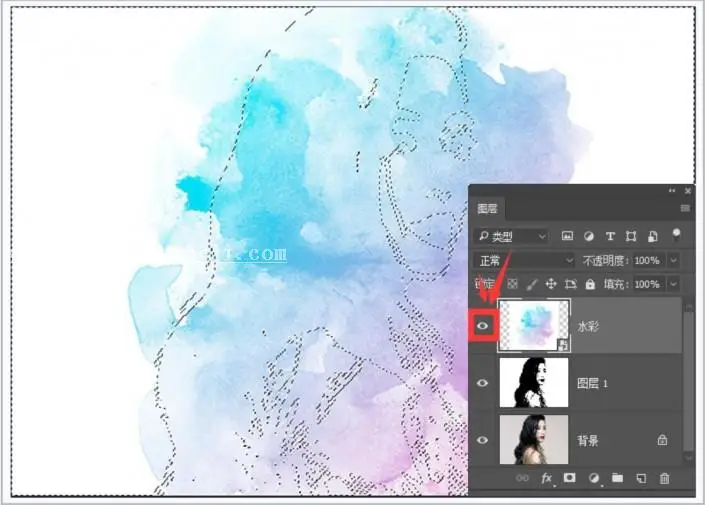Prevent auto-nesting into artboards icon
The height and width of the screenshot is (505, 705).
coord(571,284)
